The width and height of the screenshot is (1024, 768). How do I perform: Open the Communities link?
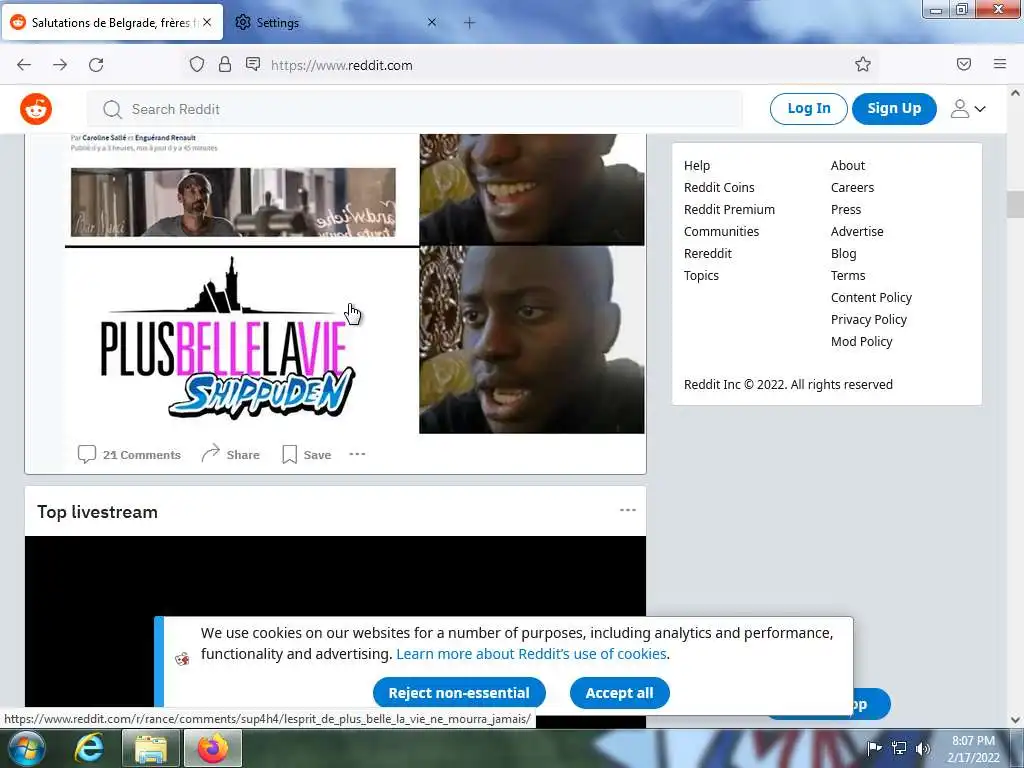click(x=722, y=231)
